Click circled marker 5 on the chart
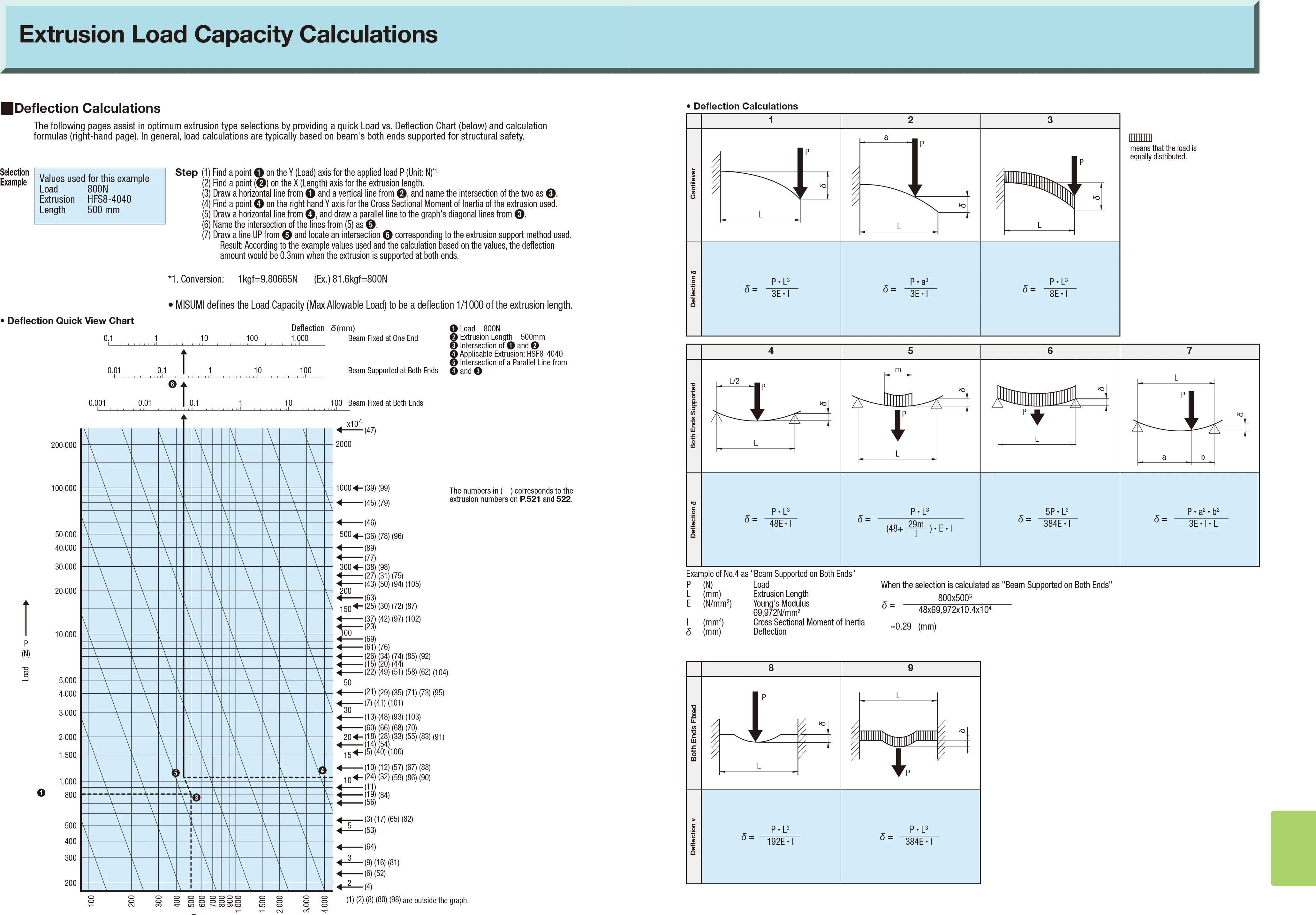 click(x=176, y=773)
